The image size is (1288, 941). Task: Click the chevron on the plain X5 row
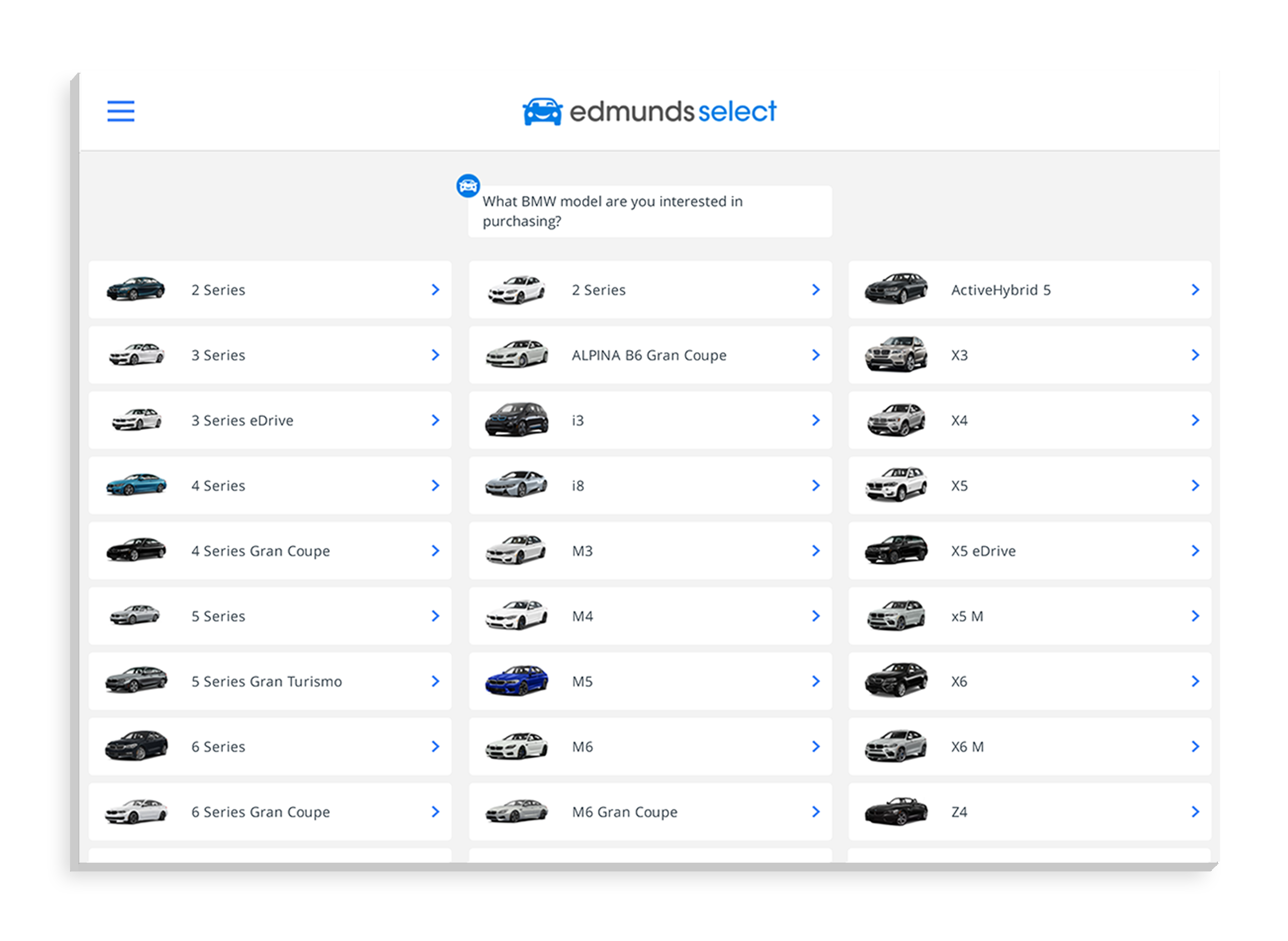click(1195, 485)
